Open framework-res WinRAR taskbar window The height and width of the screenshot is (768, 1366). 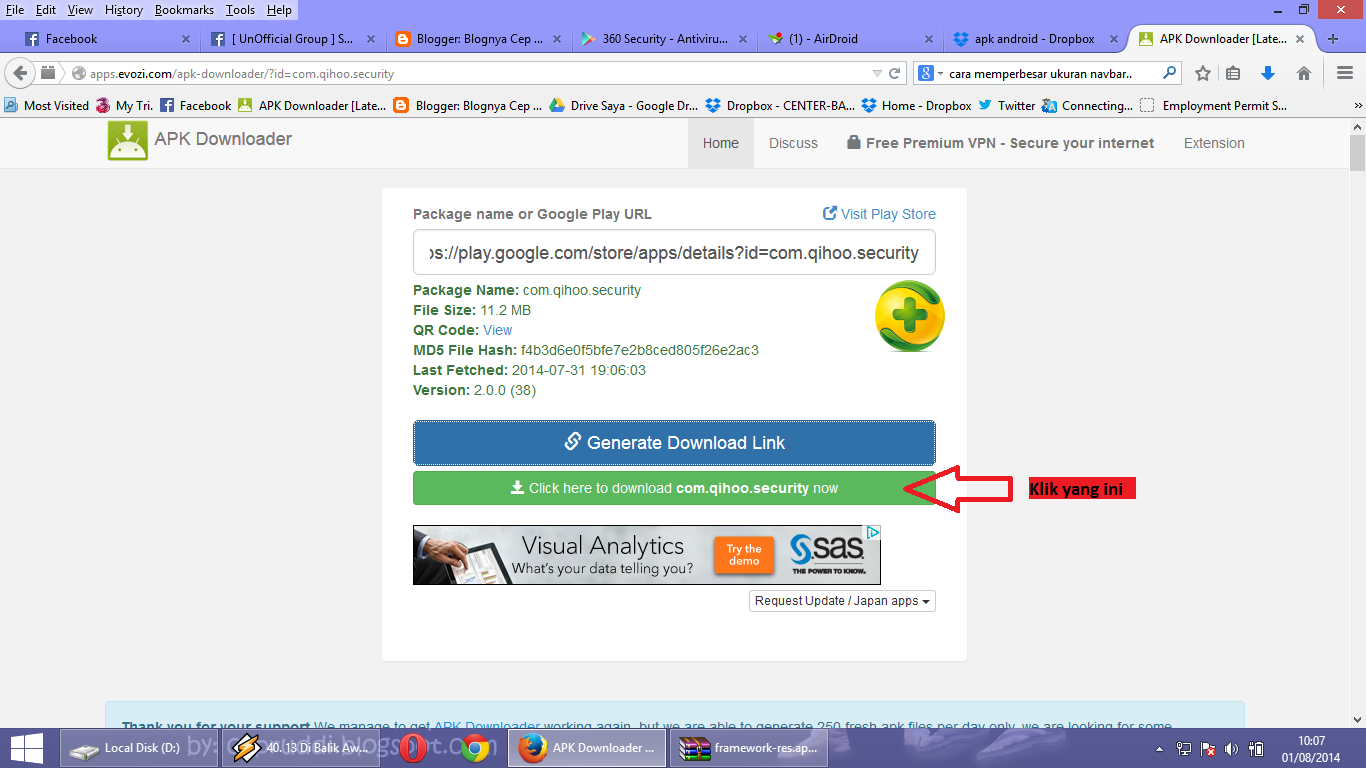click(748, 747)
